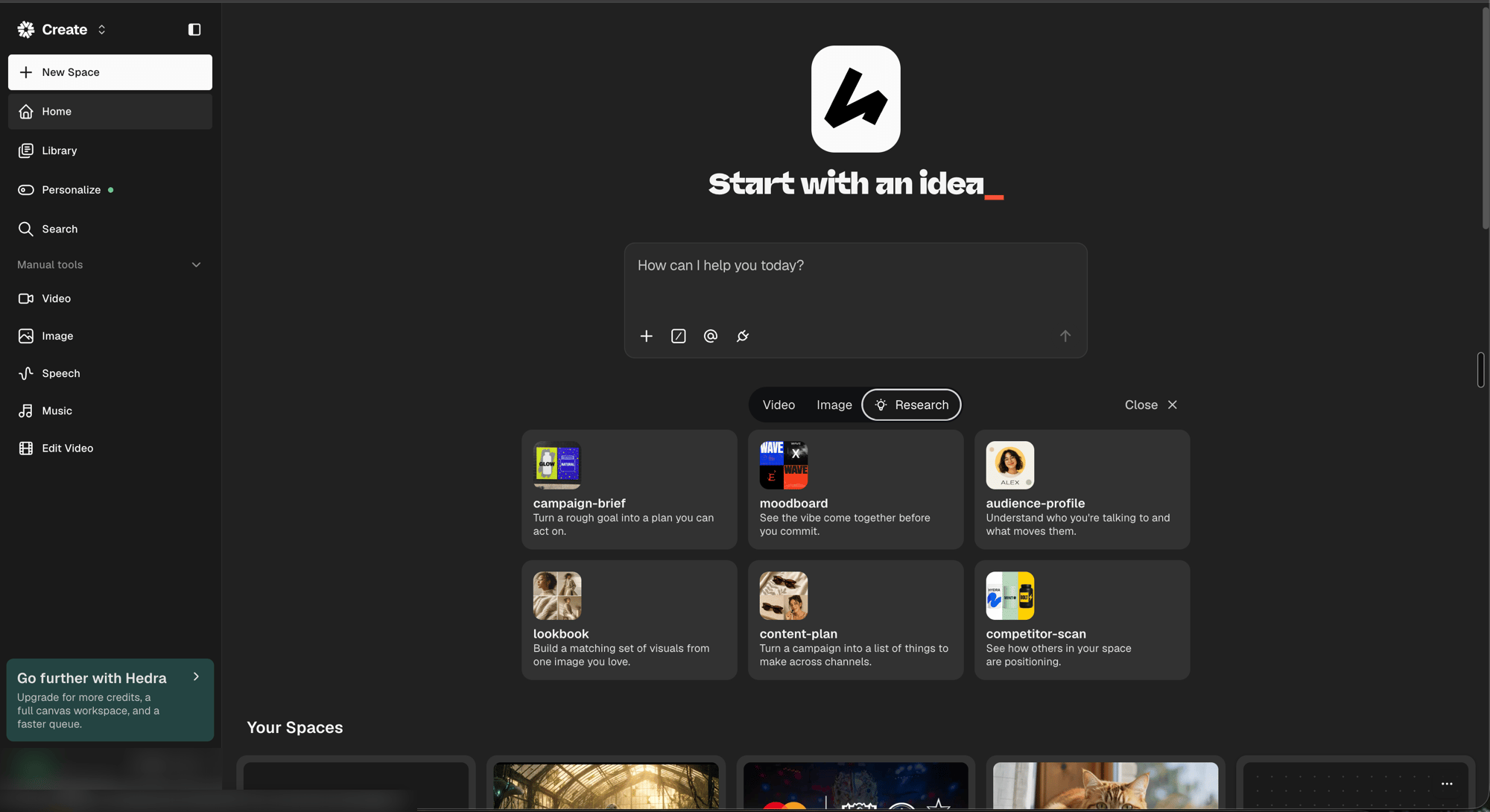Click 'Upgrade for more credits' text
Image resolution: width=1490 pixels, height=812 pixels.
point(88,711)
